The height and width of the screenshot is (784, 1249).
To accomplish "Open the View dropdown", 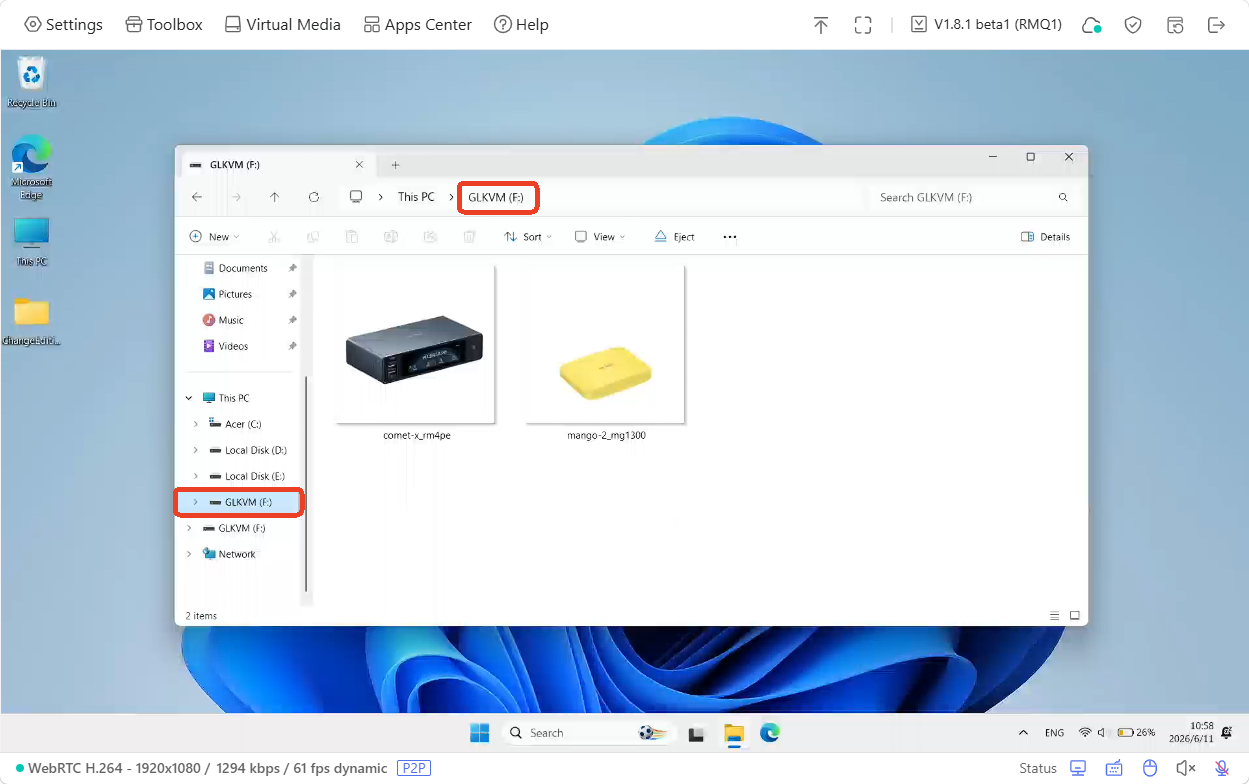I will pyautogui.click(x=600, y=237).
